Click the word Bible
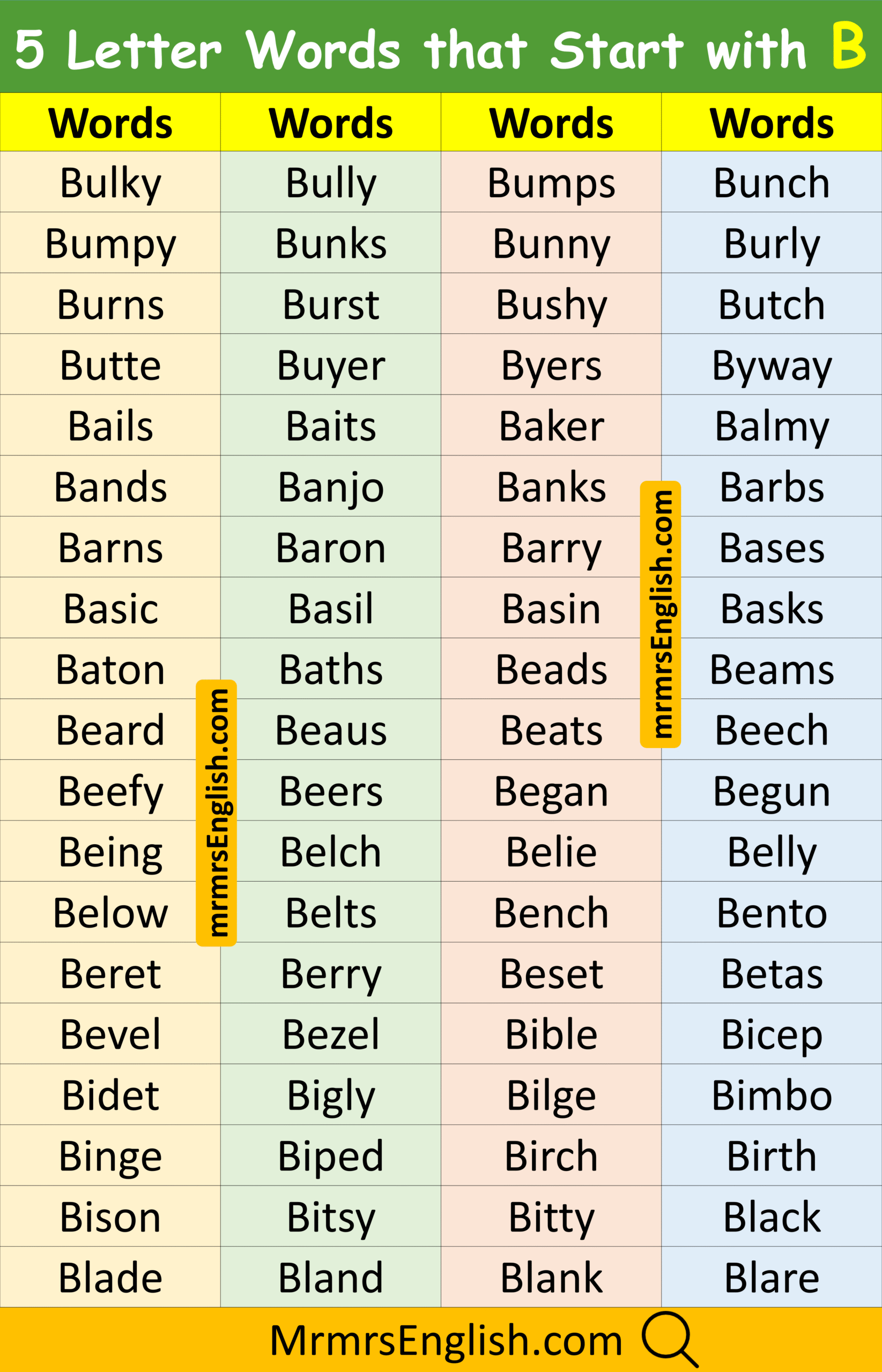 click(x=551, y=1034)
